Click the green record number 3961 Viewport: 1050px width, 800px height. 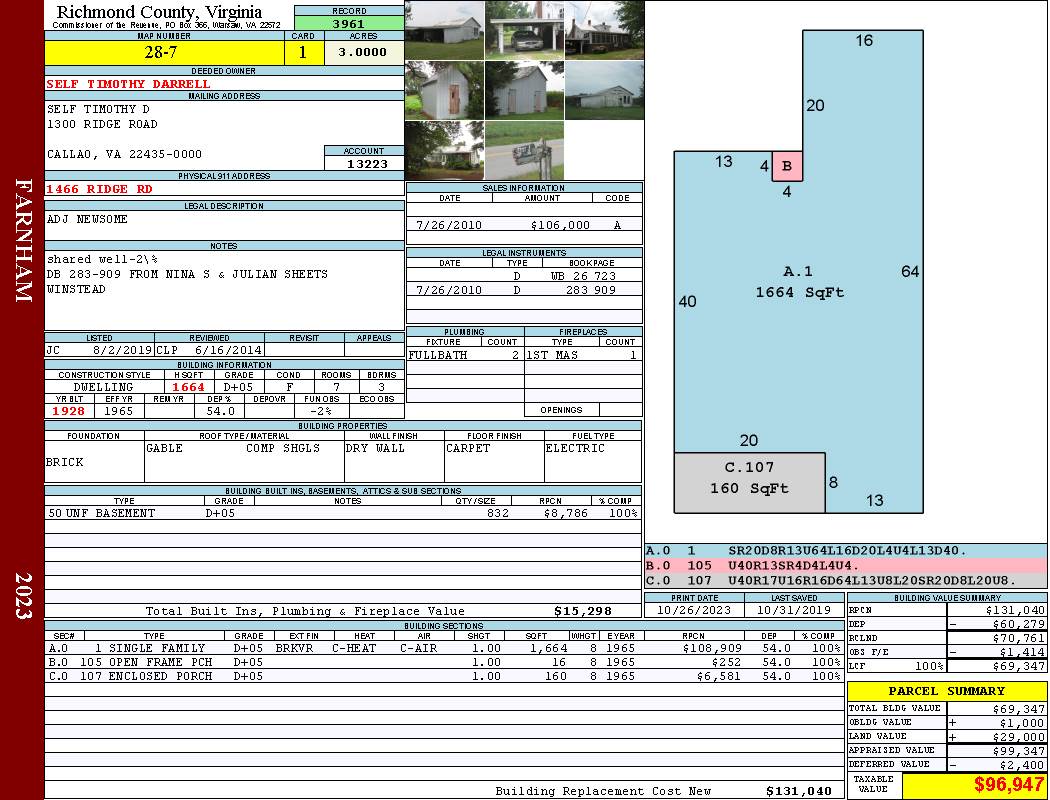click(348, 23)
